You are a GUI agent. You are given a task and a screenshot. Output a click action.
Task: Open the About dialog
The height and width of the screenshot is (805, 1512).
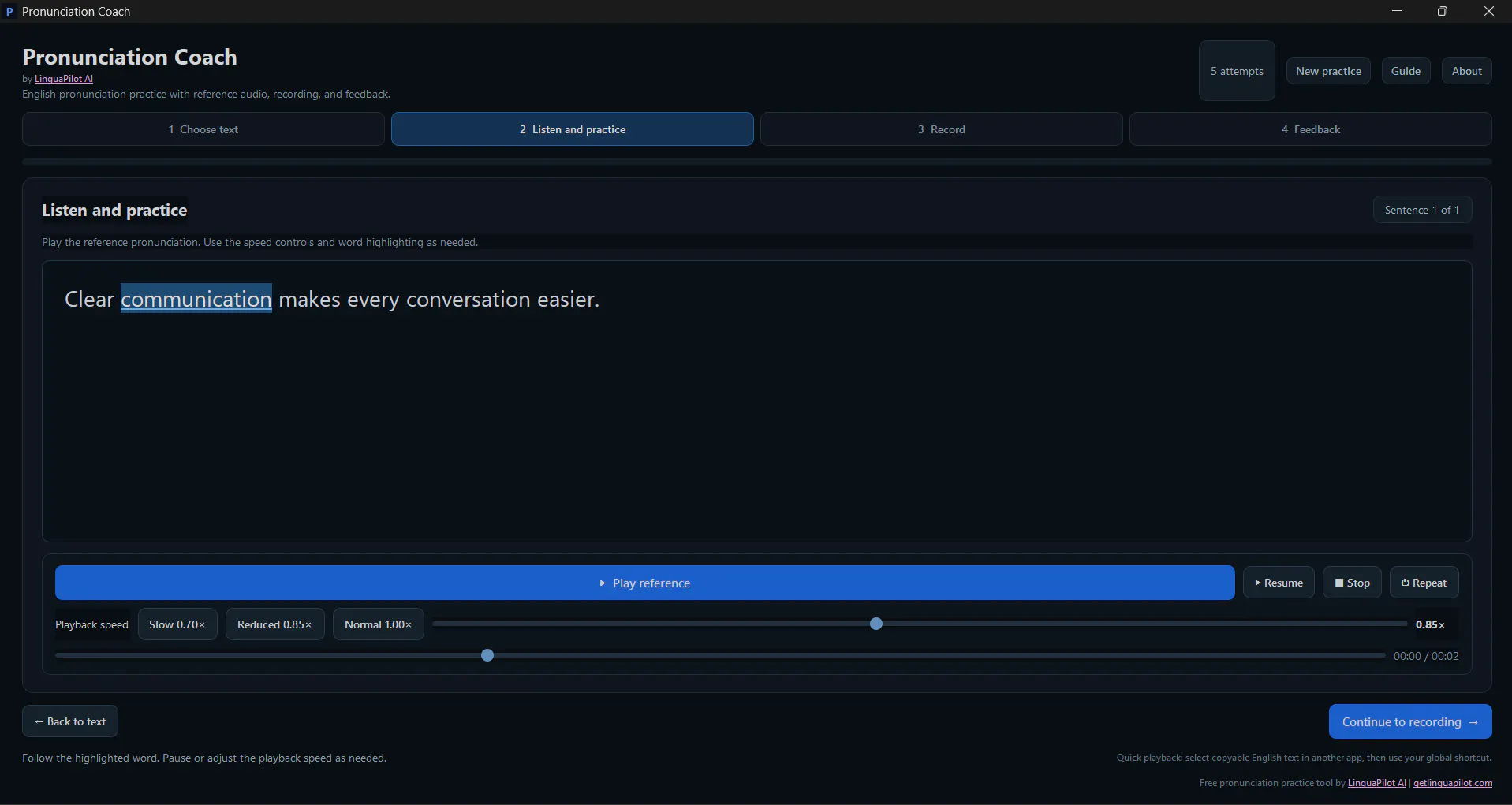point(1467,71)
